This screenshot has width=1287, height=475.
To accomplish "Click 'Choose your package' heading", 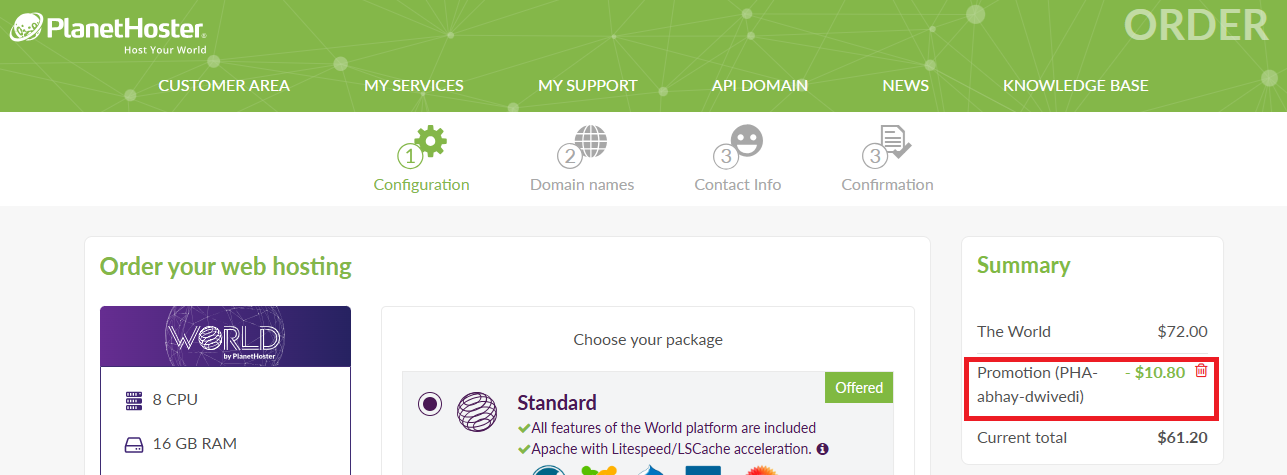I will [648, 340].
